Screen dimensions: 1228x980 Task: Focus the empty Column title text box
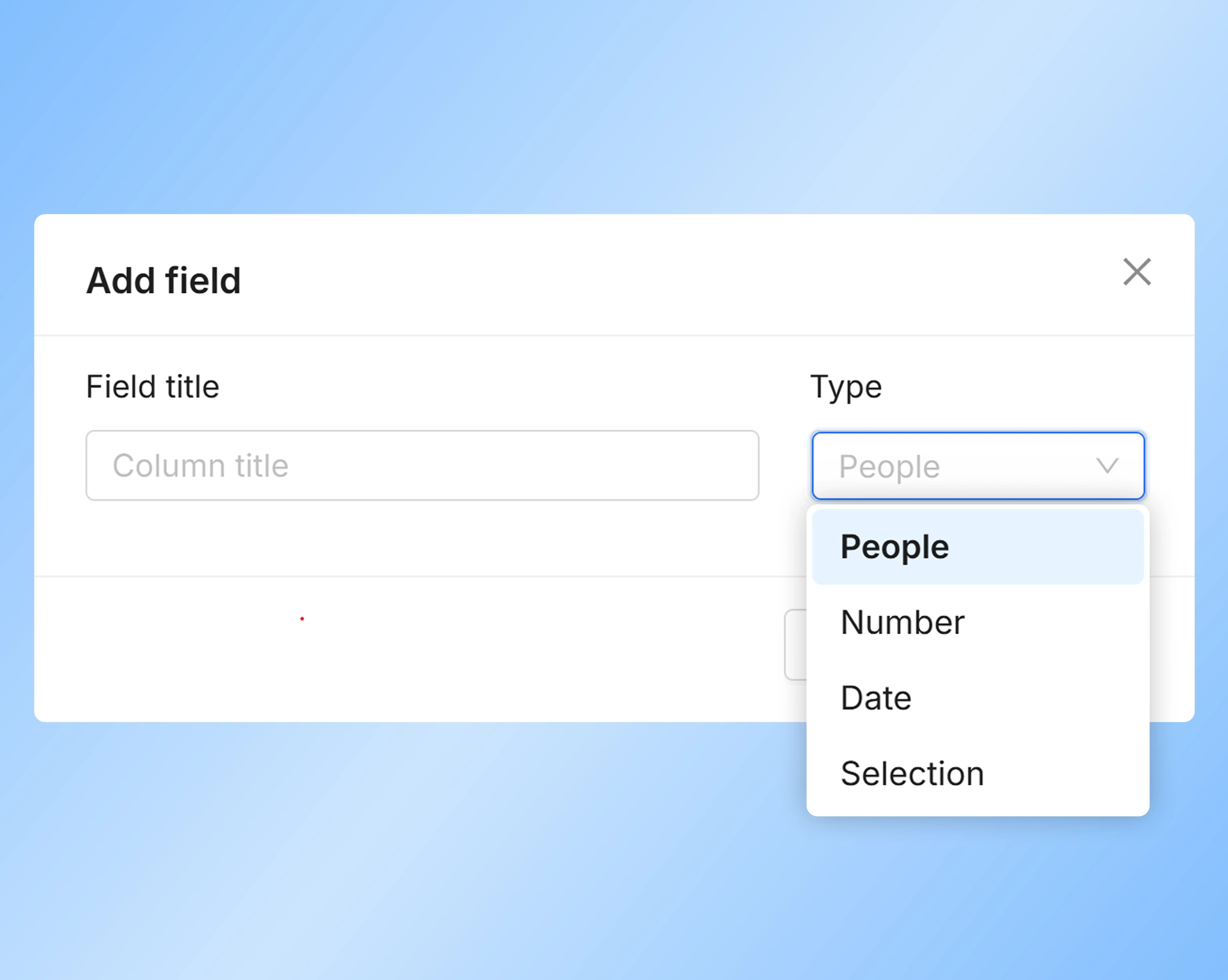(423, 465)
